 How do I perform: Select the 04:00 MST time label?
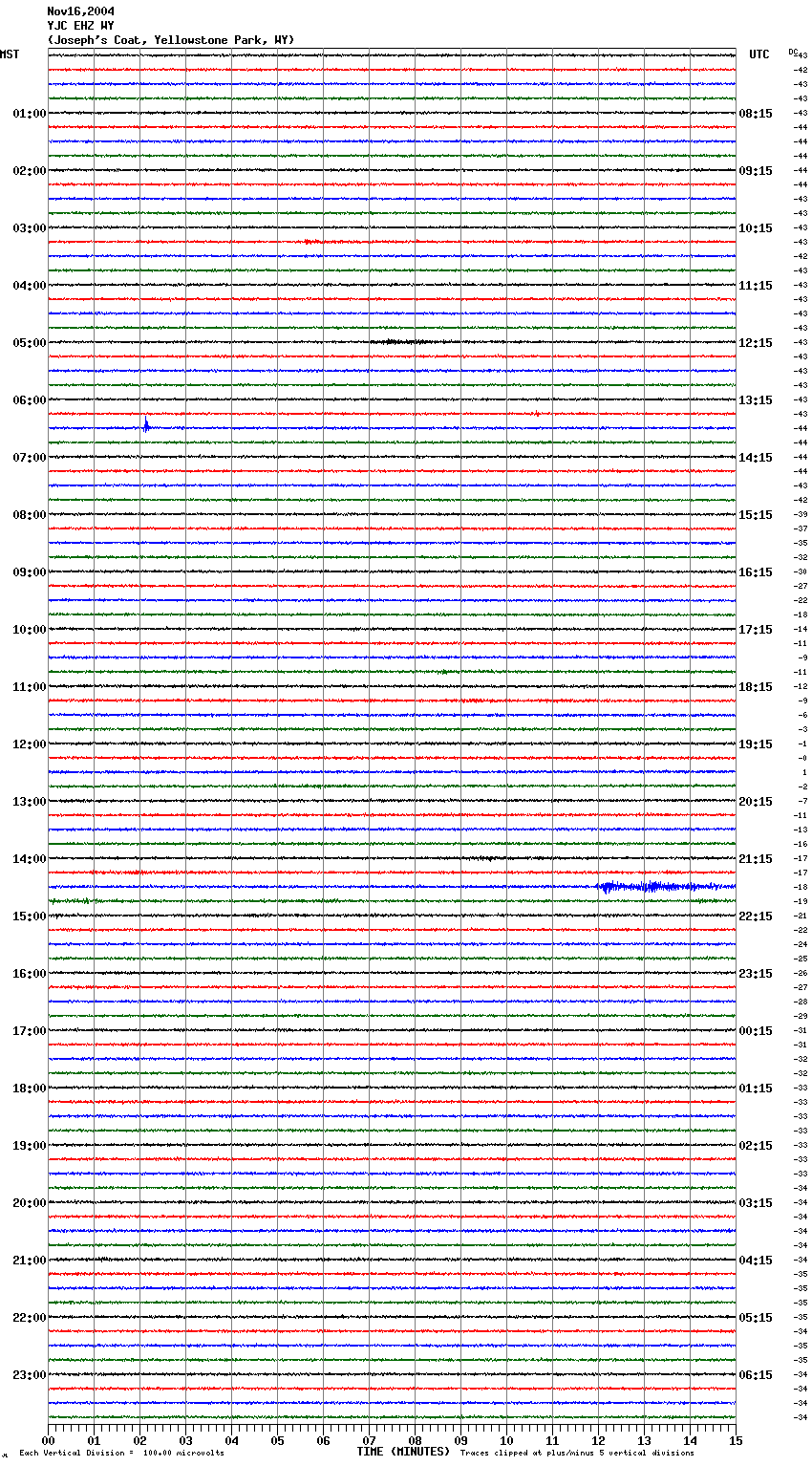30,286
